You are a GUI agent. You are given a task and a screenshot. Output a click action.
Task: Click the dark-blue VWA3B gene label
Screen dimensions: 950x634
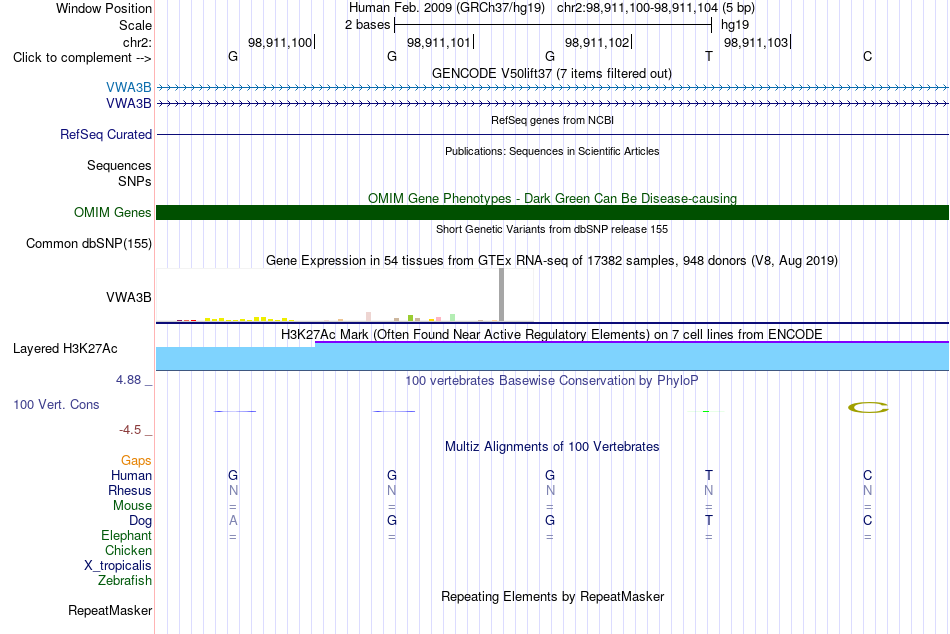click(x=128, y=104)
